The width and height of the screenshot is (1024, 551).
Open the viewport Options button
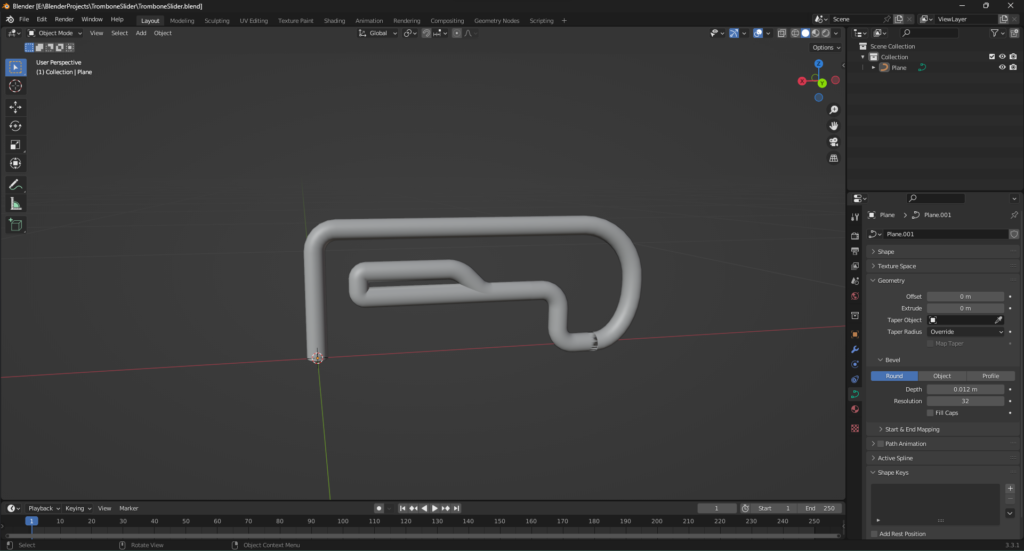(824, 47)
